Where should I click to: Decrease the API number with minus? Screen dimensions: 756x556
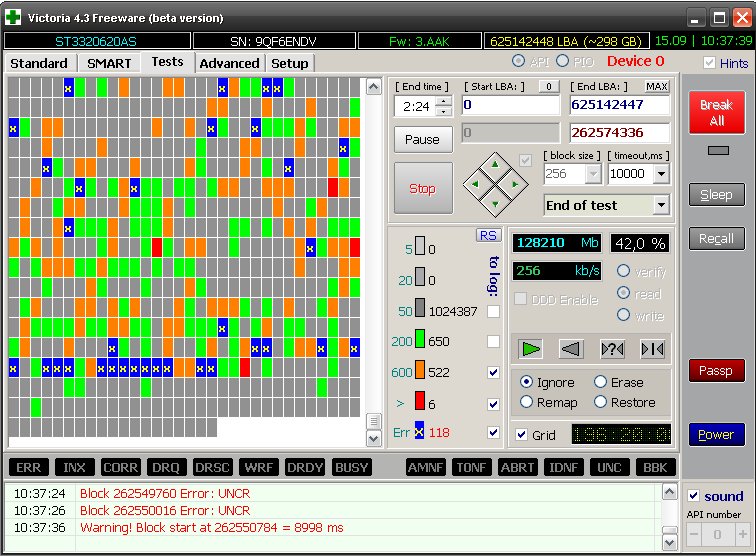694,534
